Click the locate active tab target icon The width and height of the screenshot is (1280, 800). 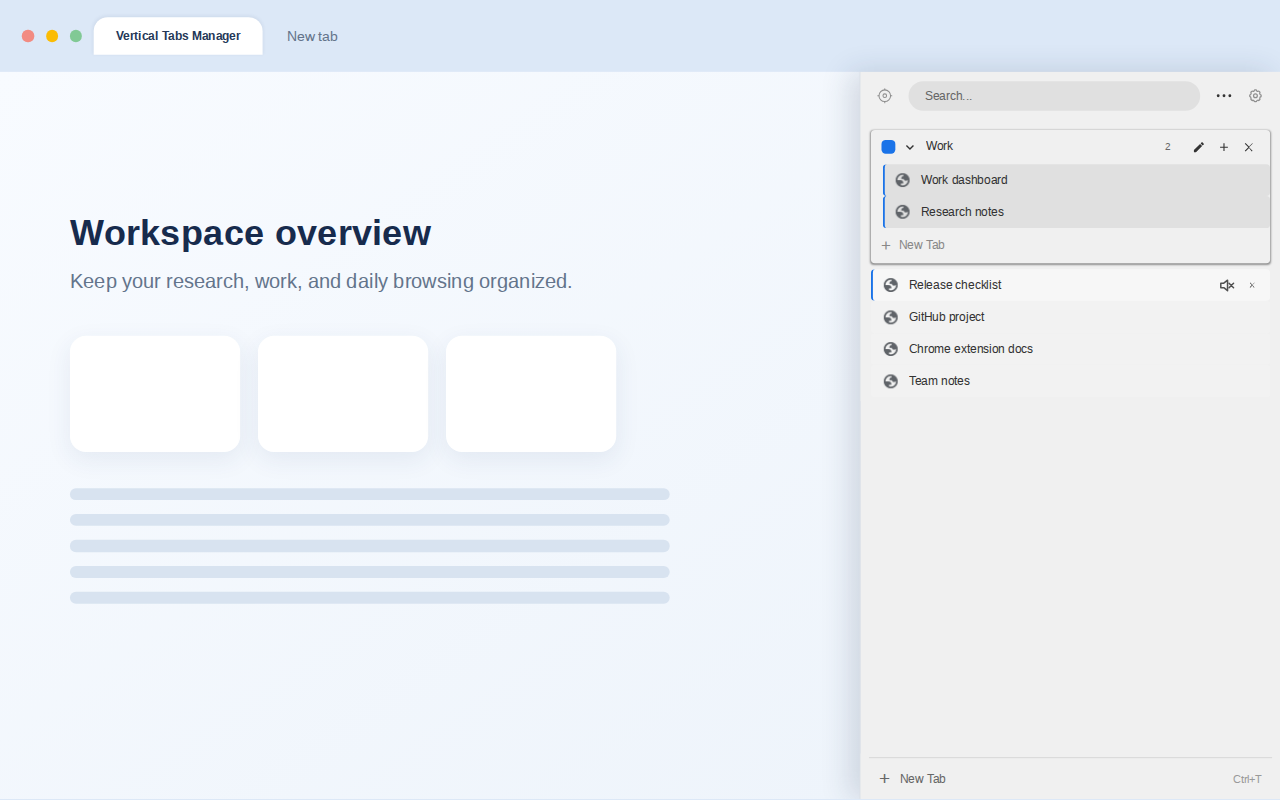(884, 96)
